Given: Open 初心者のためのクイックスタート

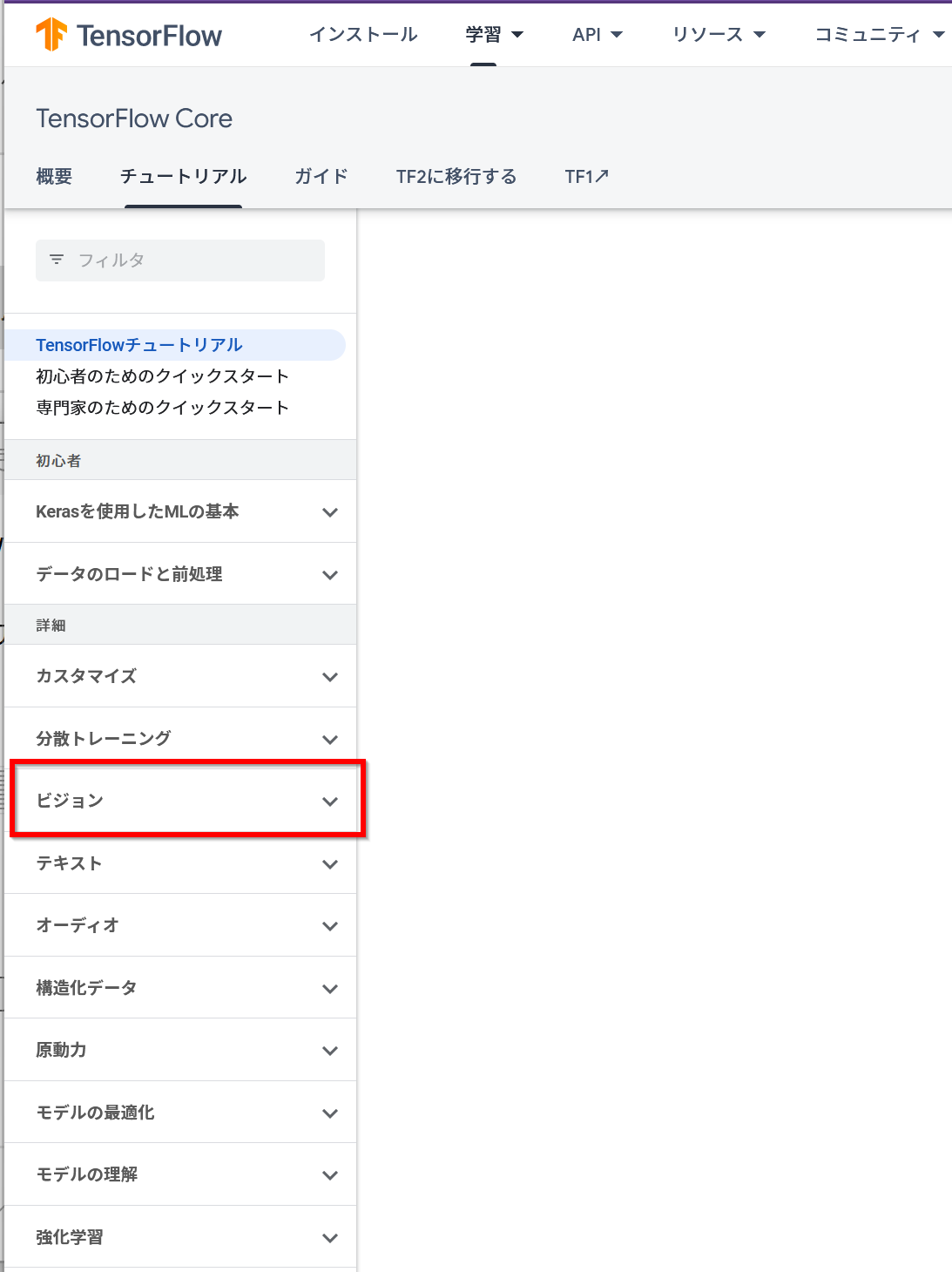Looking at the screenshot, I should [x=162, y=376].
